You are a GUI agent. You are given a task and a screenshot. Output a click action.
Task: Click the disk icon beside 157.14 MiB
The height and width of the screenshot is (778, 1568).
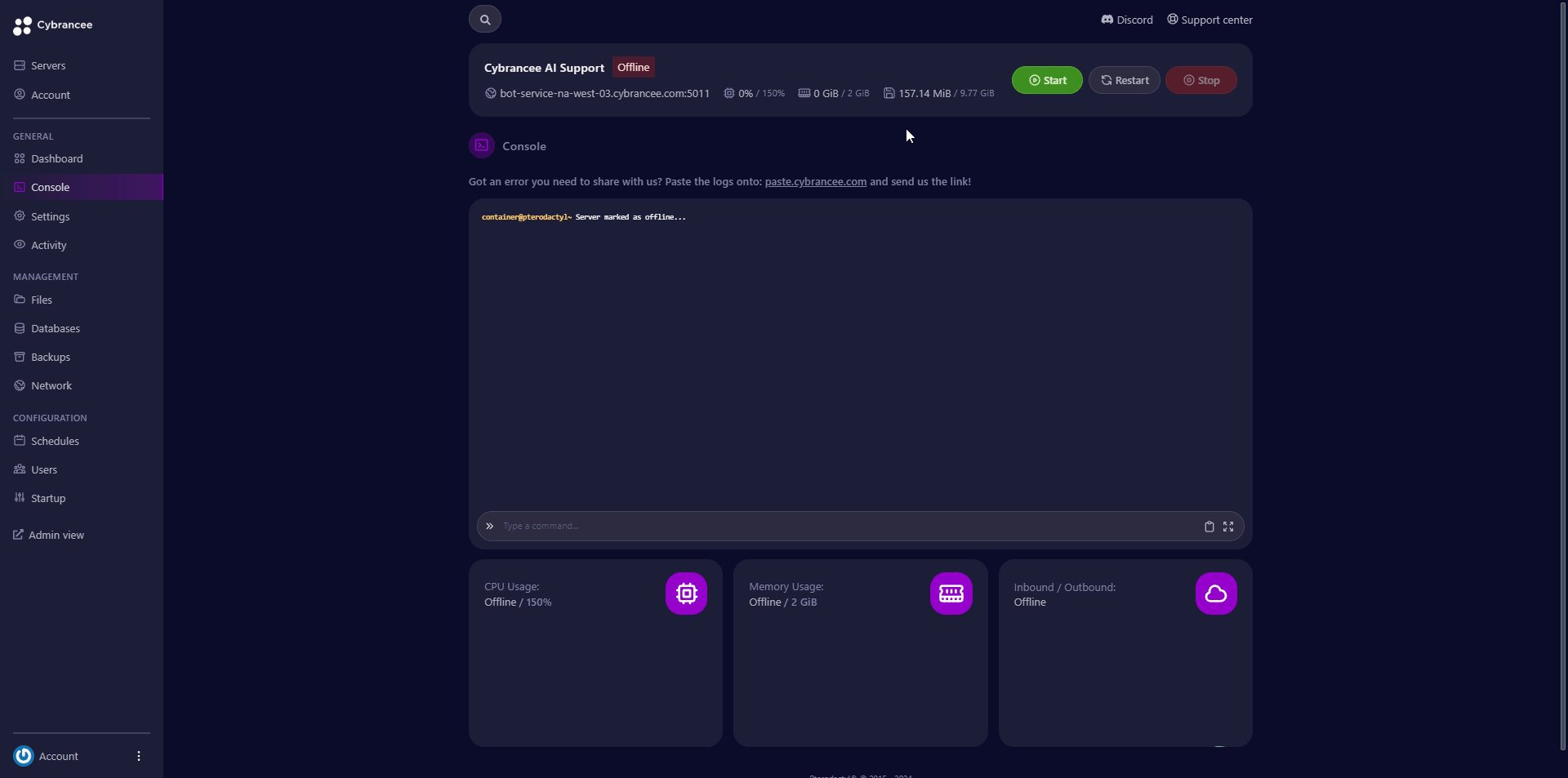889,93
